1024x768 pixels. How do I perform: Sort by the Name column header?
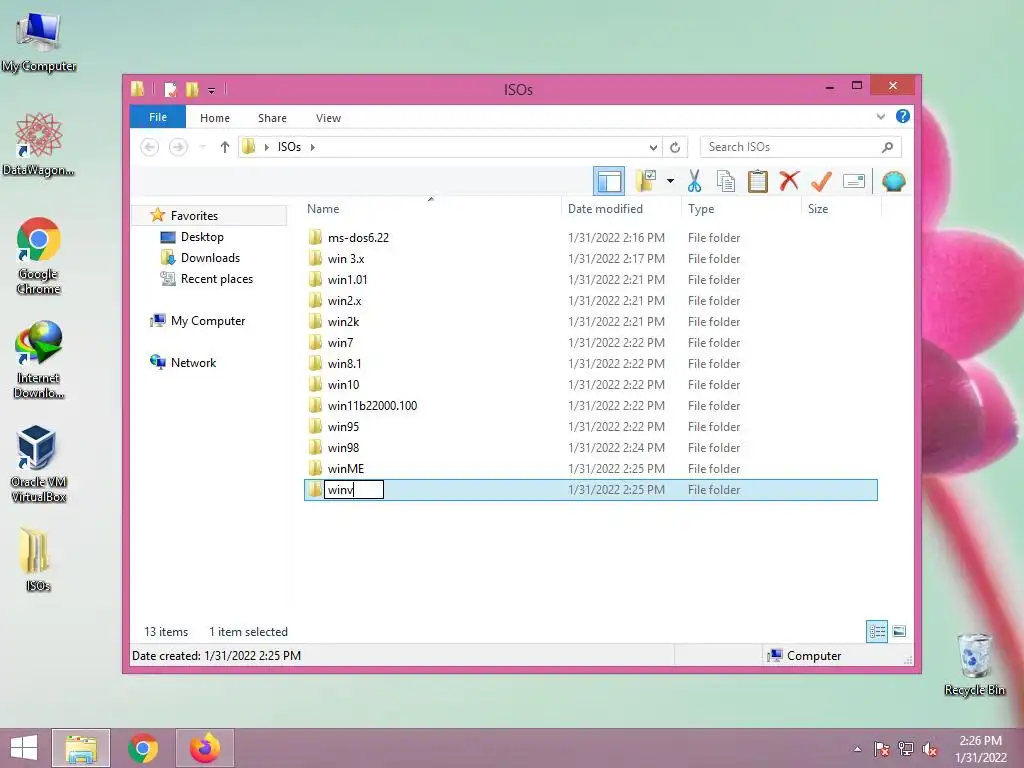[431, 208]
